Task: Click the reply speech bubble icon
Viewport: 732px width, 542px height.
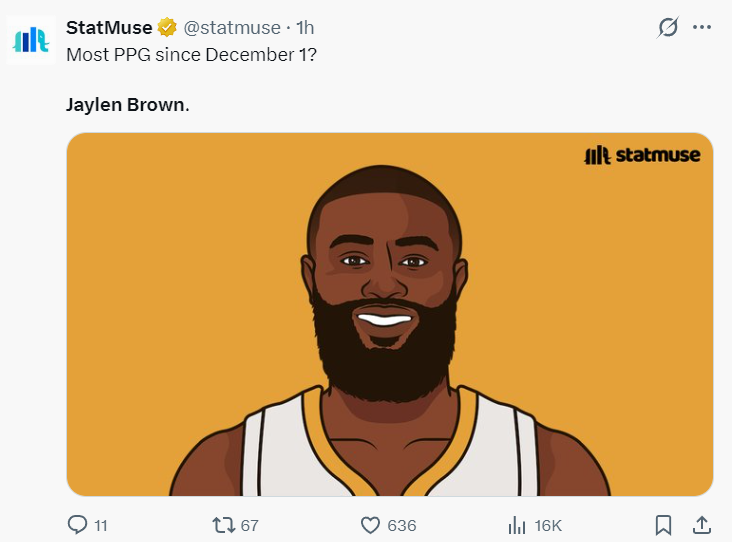Action: point(76,525)
